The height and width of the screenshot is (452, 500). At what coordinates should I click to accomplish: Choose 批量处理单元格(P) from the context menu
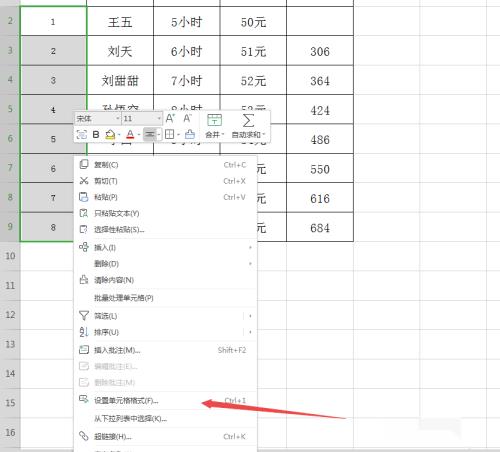pyautogui.click(x=165, y=298)
